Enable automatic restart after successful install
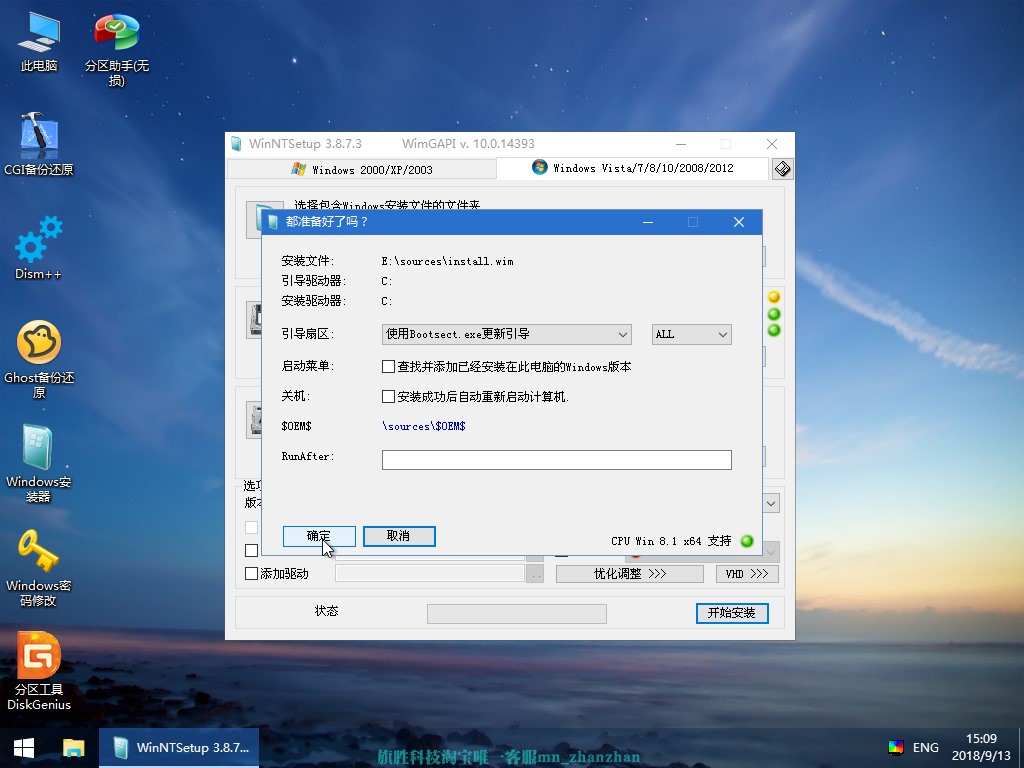This screenshot has width=1024, height=768. 388,396
